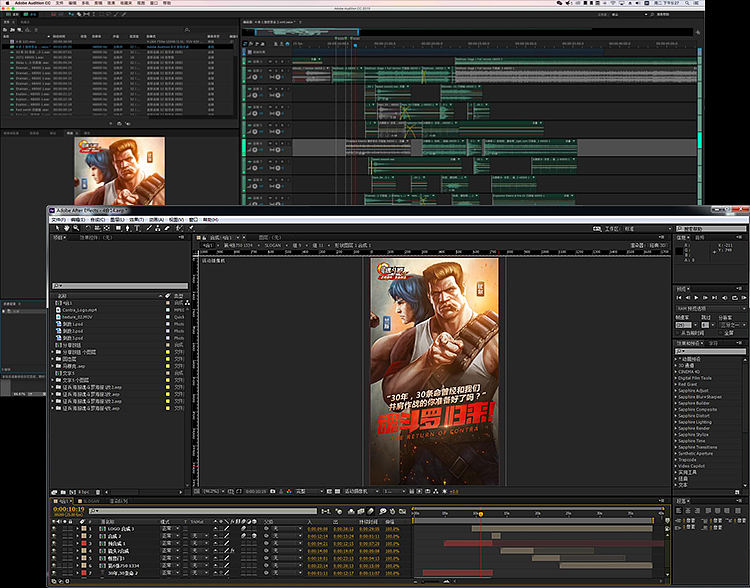This screenshot has width=750, height=588.
Task: Hide layer 1 LOGO with eye toggle
Action: click(x=53, y=529)
